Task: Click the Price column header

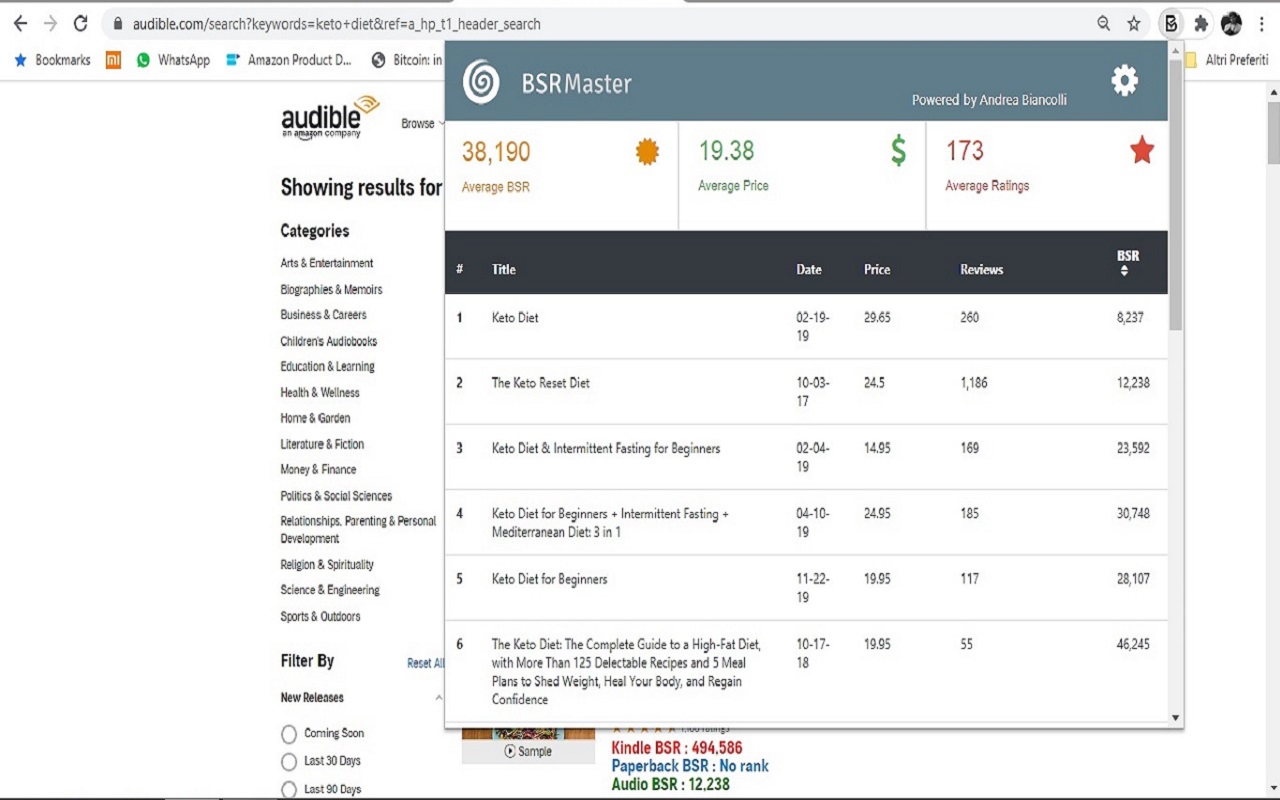Action: (877, 270)
